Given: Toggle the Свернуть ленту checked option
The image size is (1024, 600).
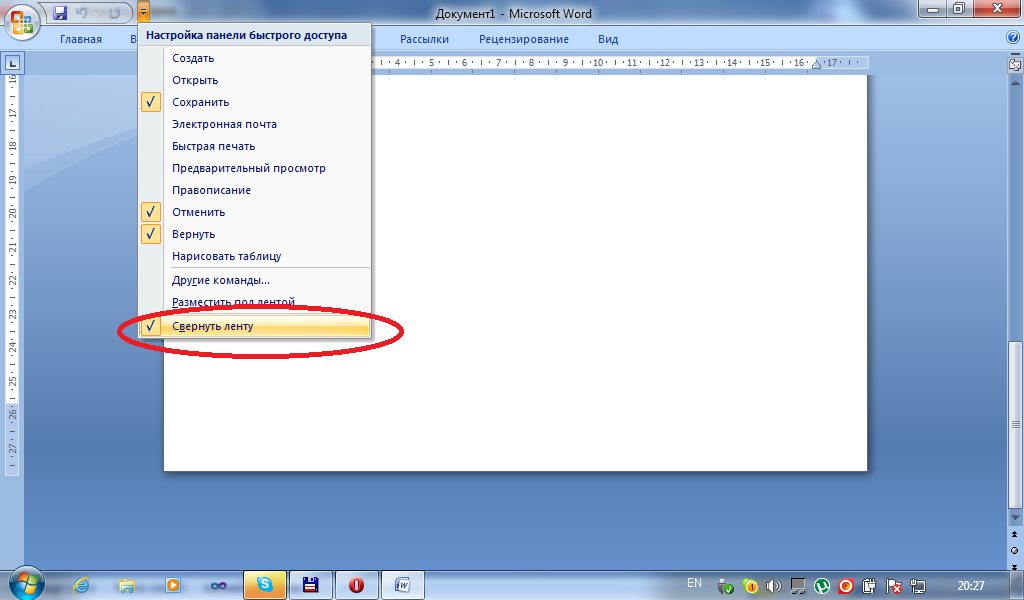Looking at the screenshot, I should pos(212,326).
